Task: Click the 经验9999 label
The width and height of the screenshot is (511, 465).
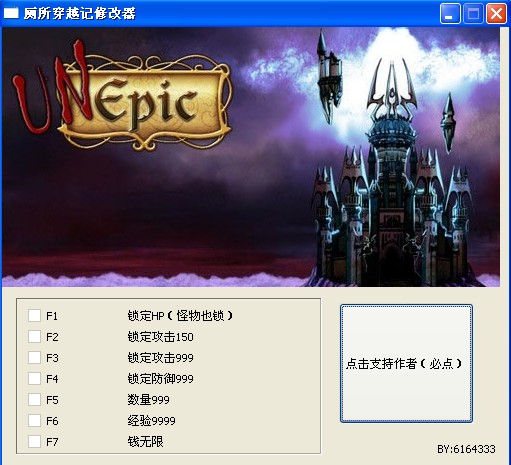Action: click(x=151, y=421)
